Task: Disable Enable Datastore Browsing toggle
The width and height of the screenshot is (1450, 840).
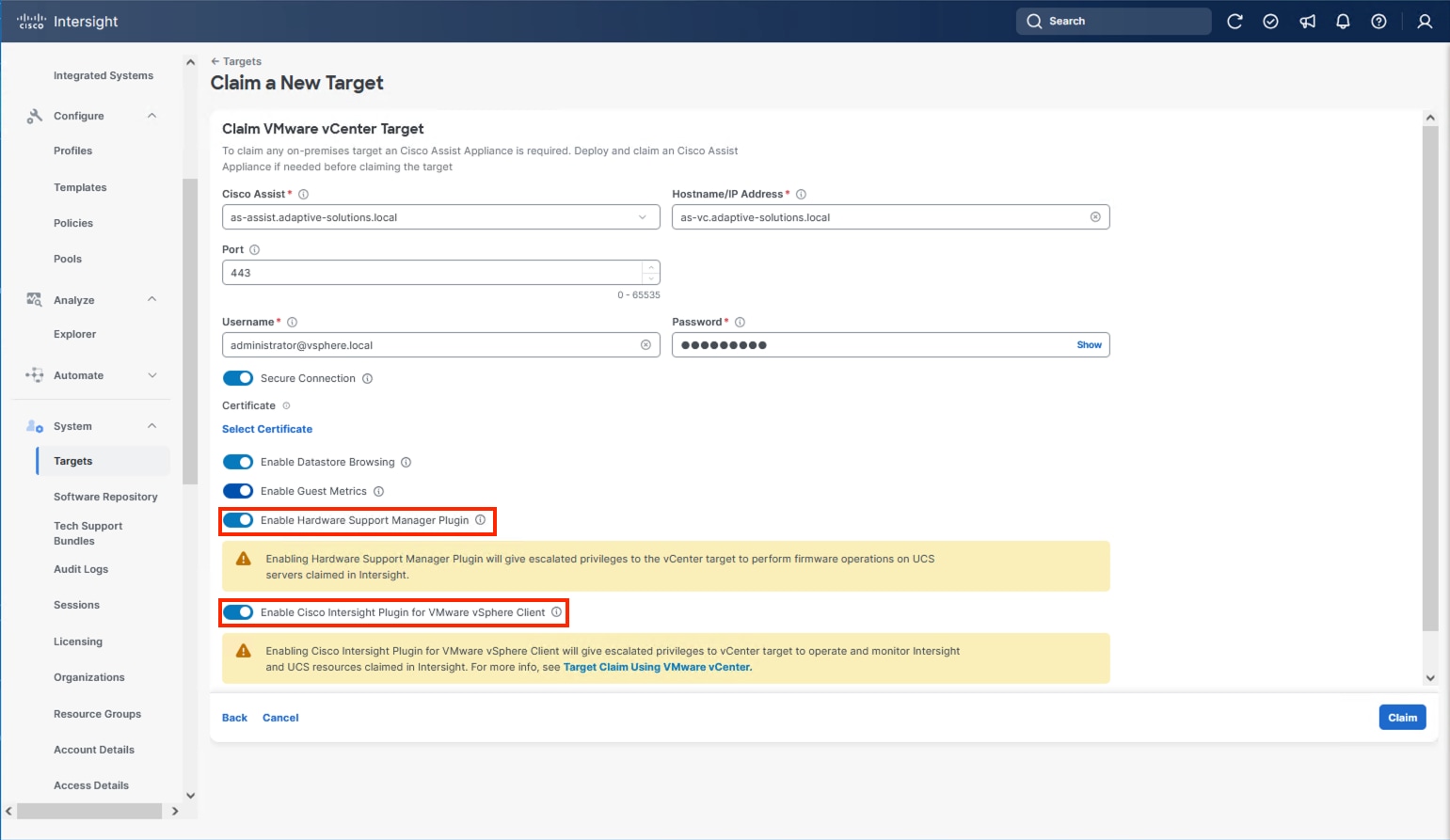Action: [238, 462]
